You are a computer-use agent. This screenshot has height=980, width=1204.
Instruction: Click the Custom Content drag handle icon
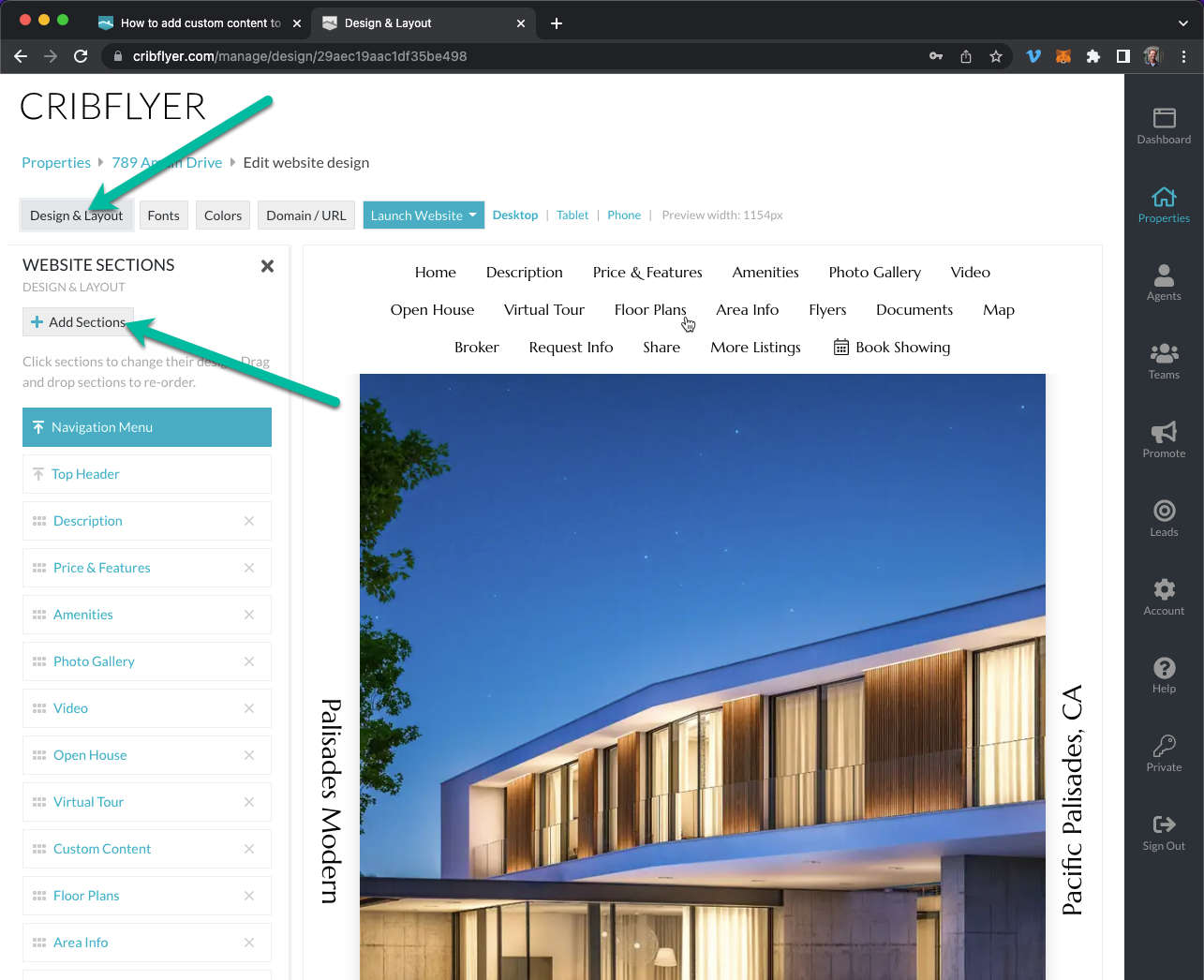[x=39, y=849]
